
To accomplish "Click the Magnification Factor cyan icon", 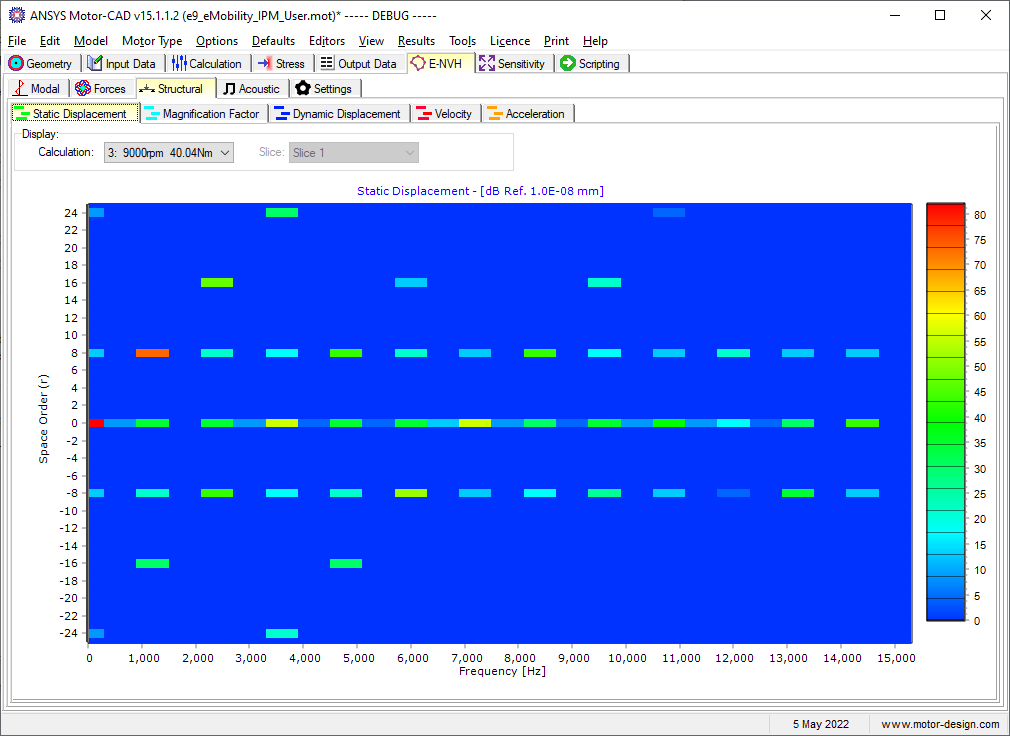I will [152, 113].
